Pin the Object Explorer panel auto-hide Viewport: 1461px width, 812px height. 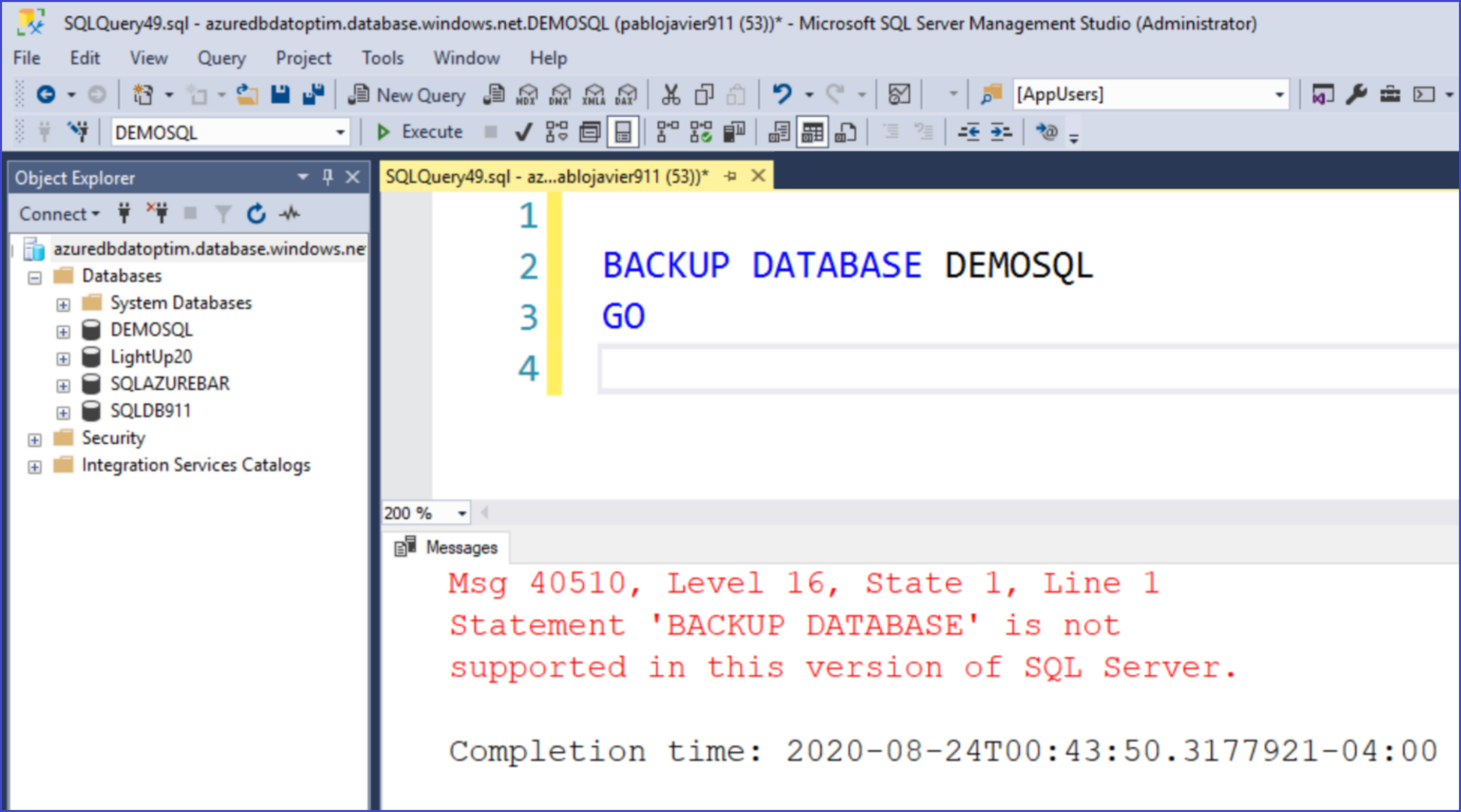coord(327,177)
